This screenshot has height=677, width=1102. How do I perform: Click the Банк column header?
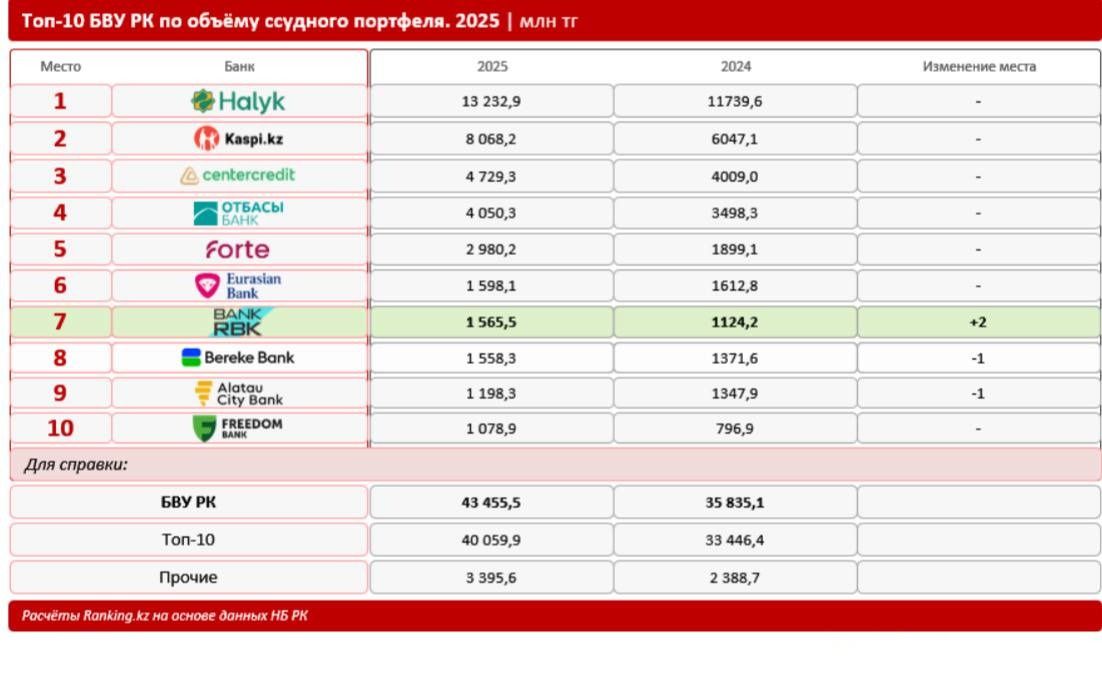pyautogui.click(x=239, y=67)
